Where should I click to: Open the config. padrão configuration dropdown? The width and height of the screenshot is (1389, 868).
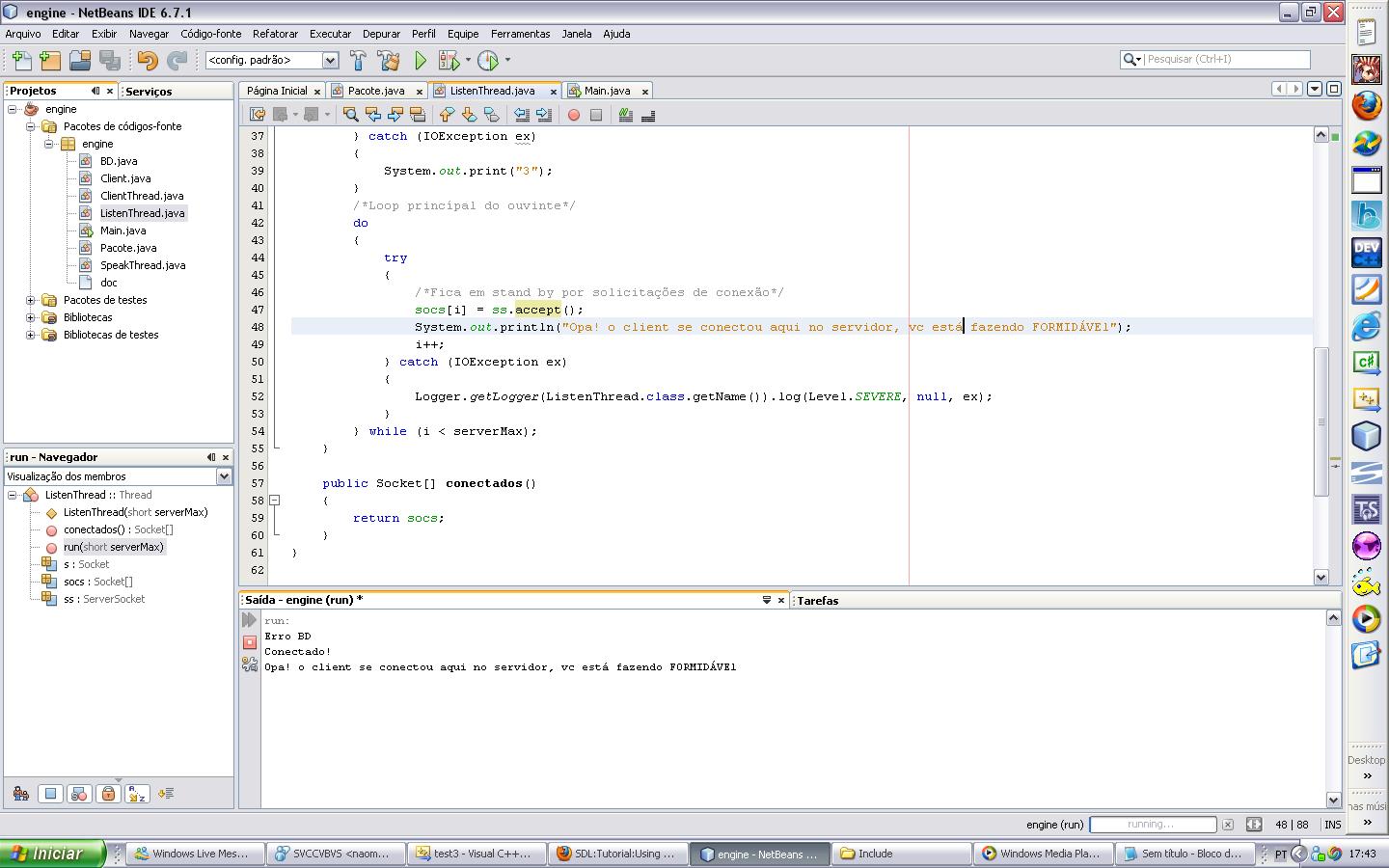[330, 61]
